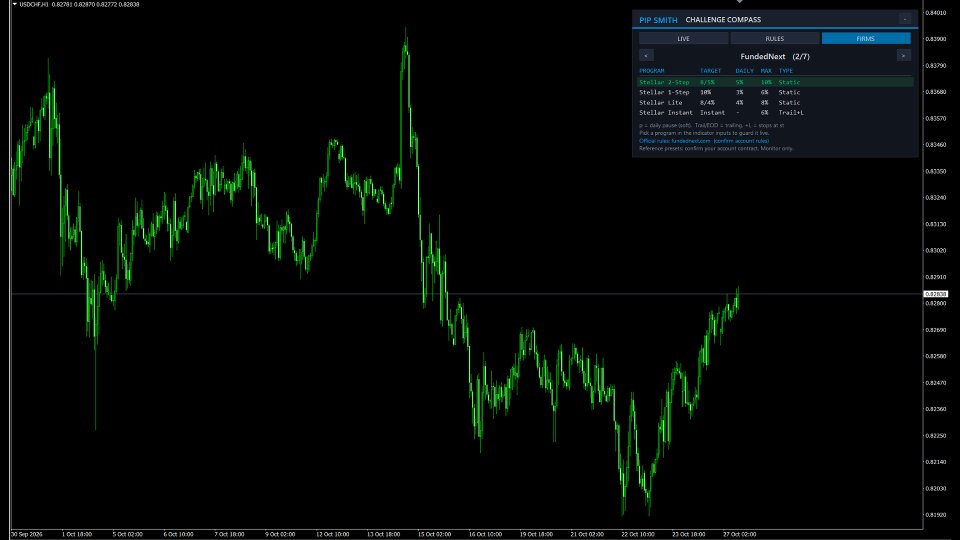The height and width of the screenshot is (540, 960).
Task: Click the current price label 0.82838 on scale
Action: click(x=936, y=294)
